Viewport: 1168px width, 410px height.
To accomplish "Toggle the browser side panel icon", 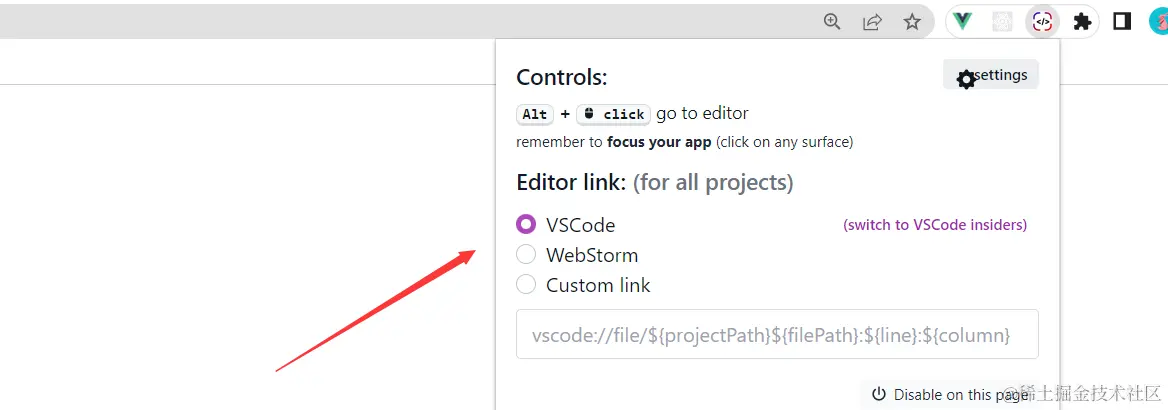I will pos(1122,21).
